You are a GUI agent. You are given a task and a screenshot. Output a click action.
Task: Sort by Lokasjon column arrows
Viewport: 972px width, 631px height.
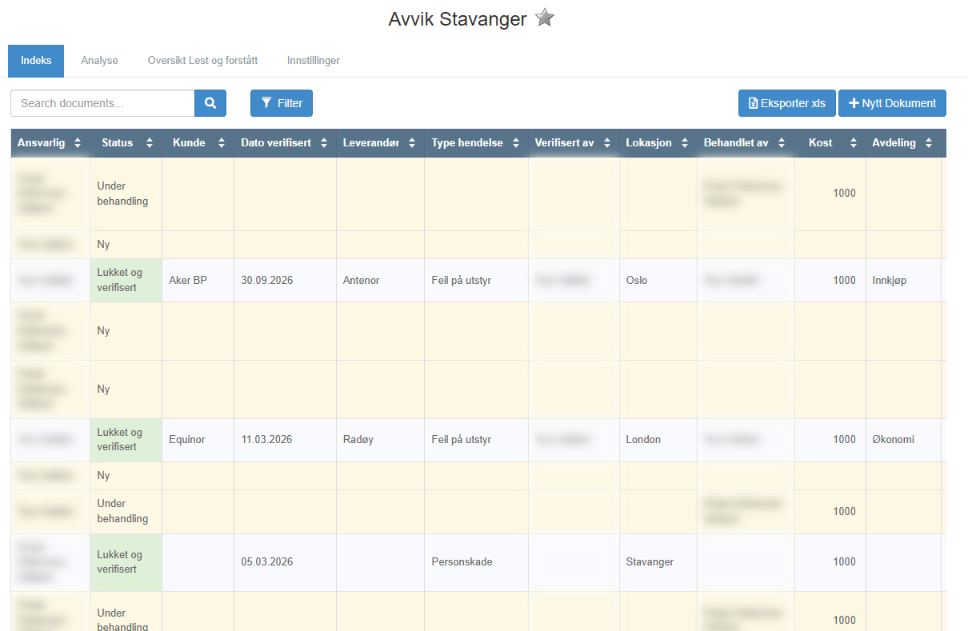pos(684,143)
